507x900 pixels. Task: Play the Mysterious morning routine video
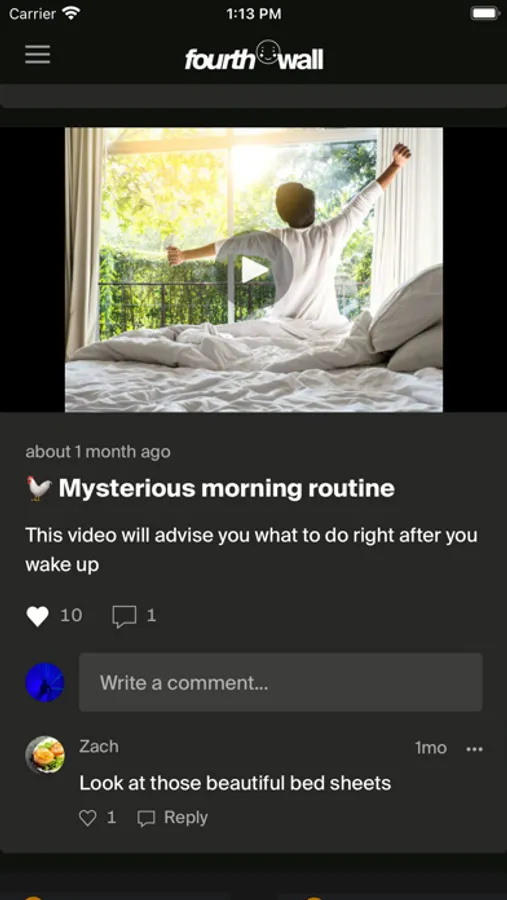coord(254,269)
